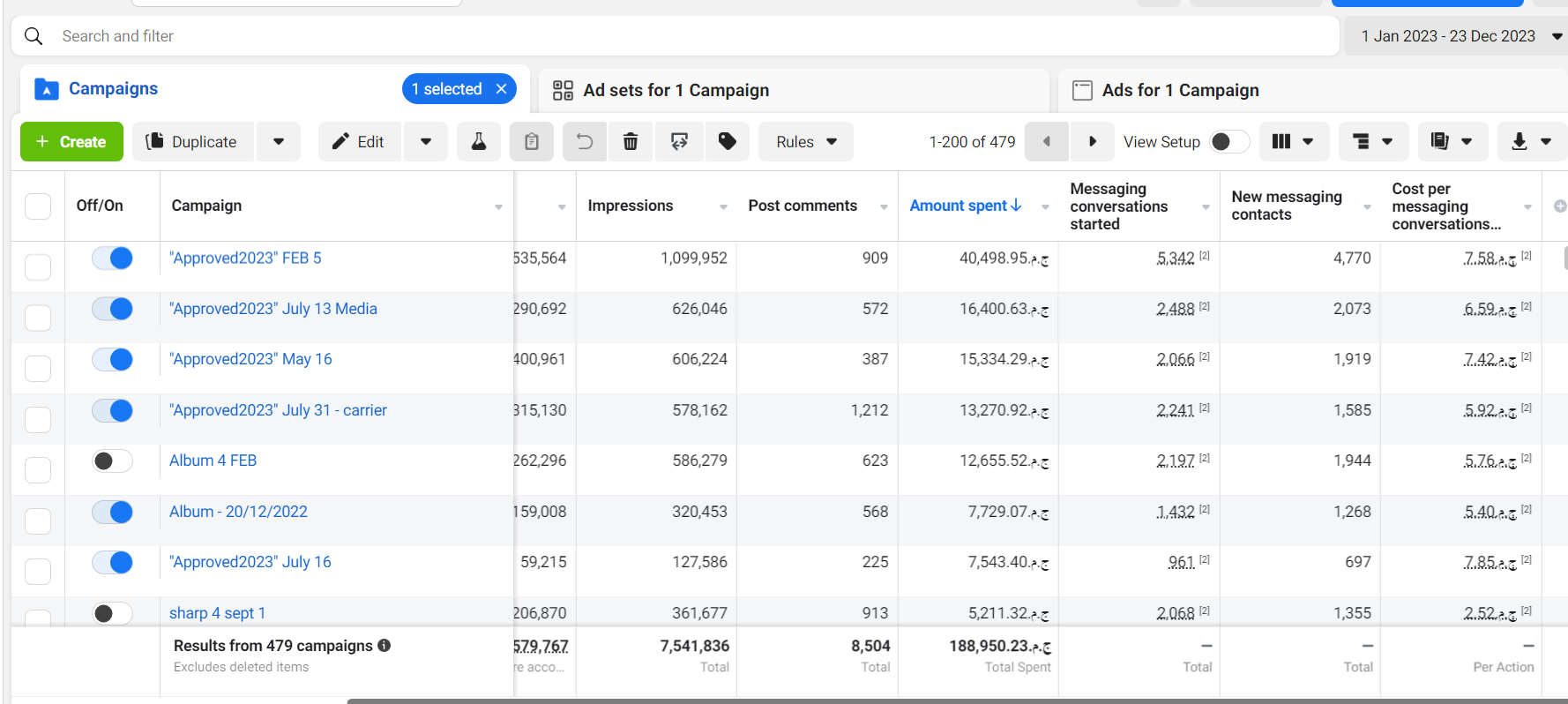Check the Album - 20/12/2022 row checkbox

coord(38,521)
